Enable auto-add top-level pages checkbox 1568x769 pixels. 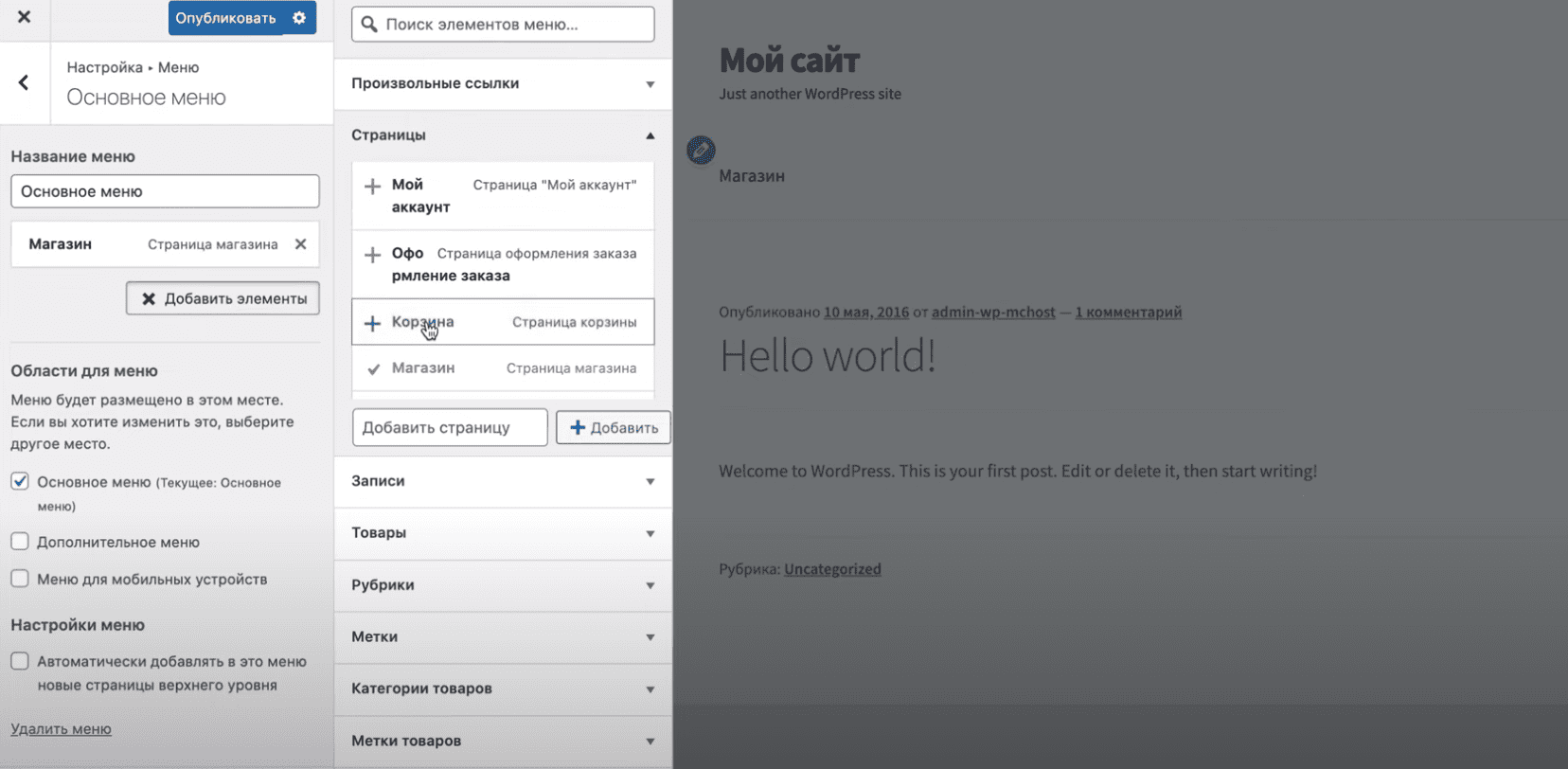pyautogui.click(x=20, y=661)
